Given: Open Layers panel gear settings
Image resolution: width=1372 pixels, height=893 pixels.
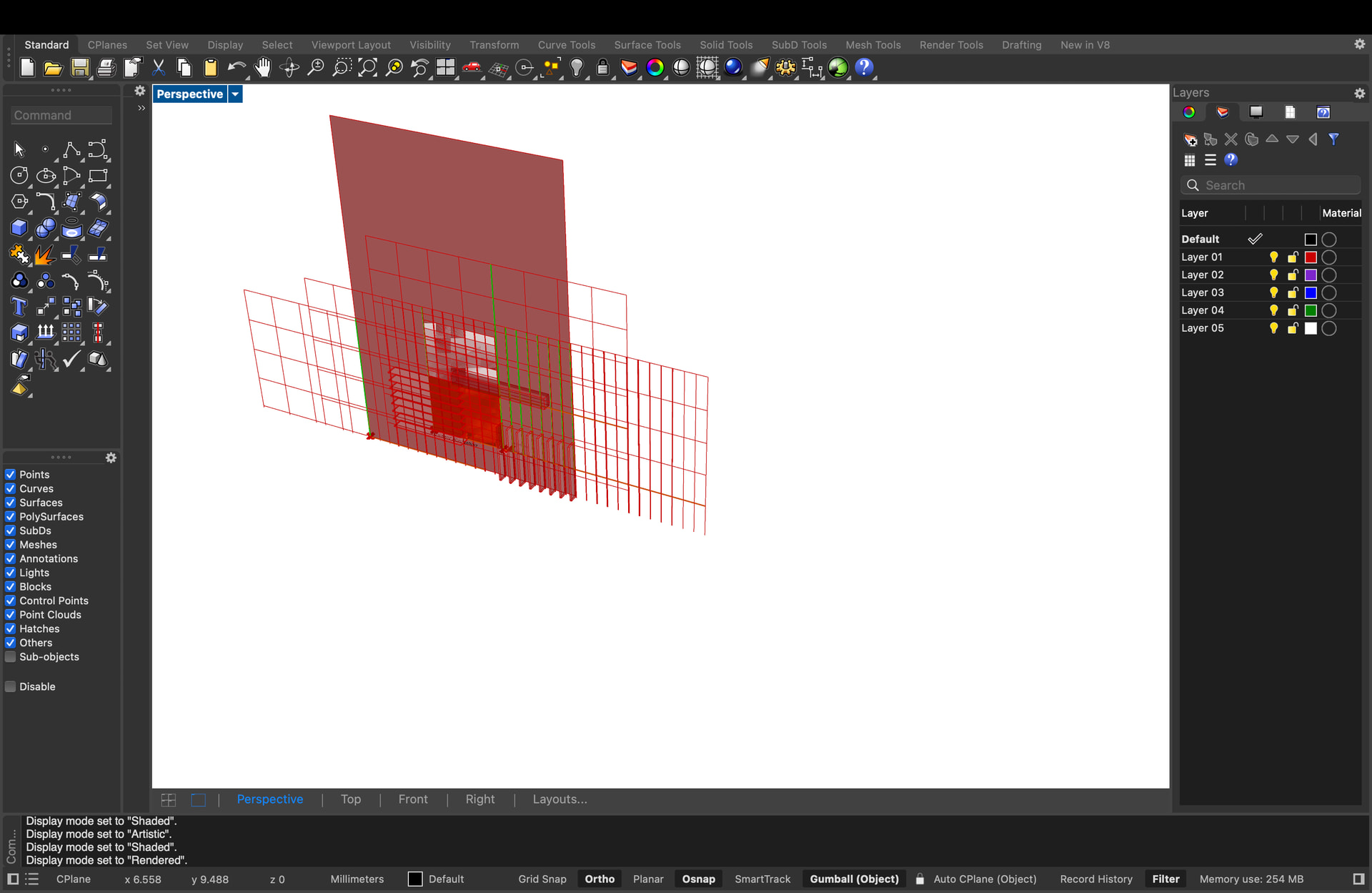Looking at the screenshot, I should click(x=1359, y=93).
